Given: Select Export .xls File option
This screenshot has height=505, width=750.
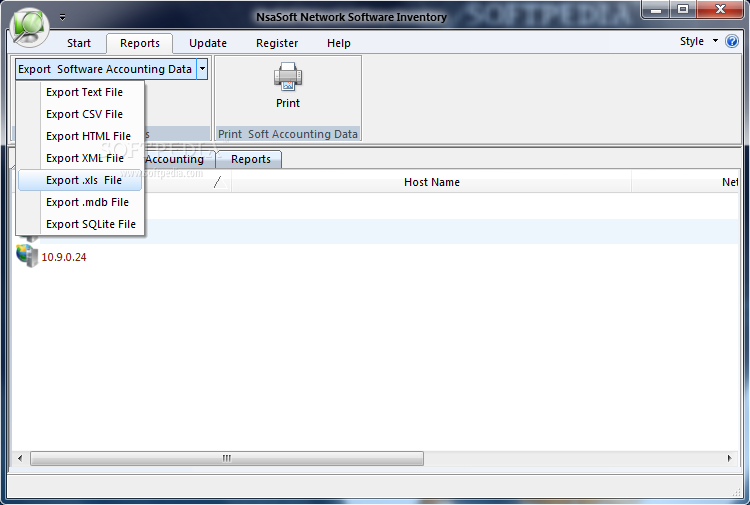Looking at the screenshot, I should (x=80, y=180).
